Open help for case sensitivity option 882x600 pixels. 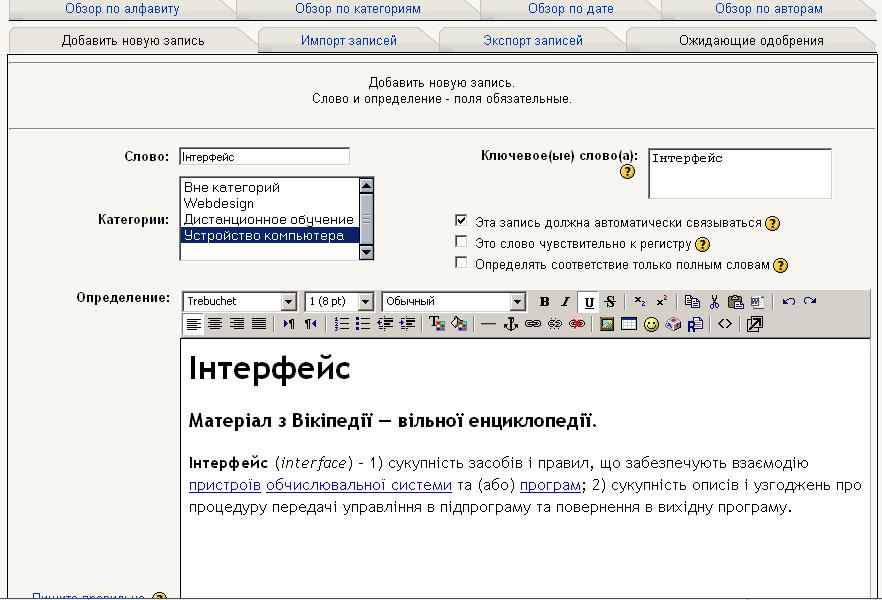pos(703,244)
